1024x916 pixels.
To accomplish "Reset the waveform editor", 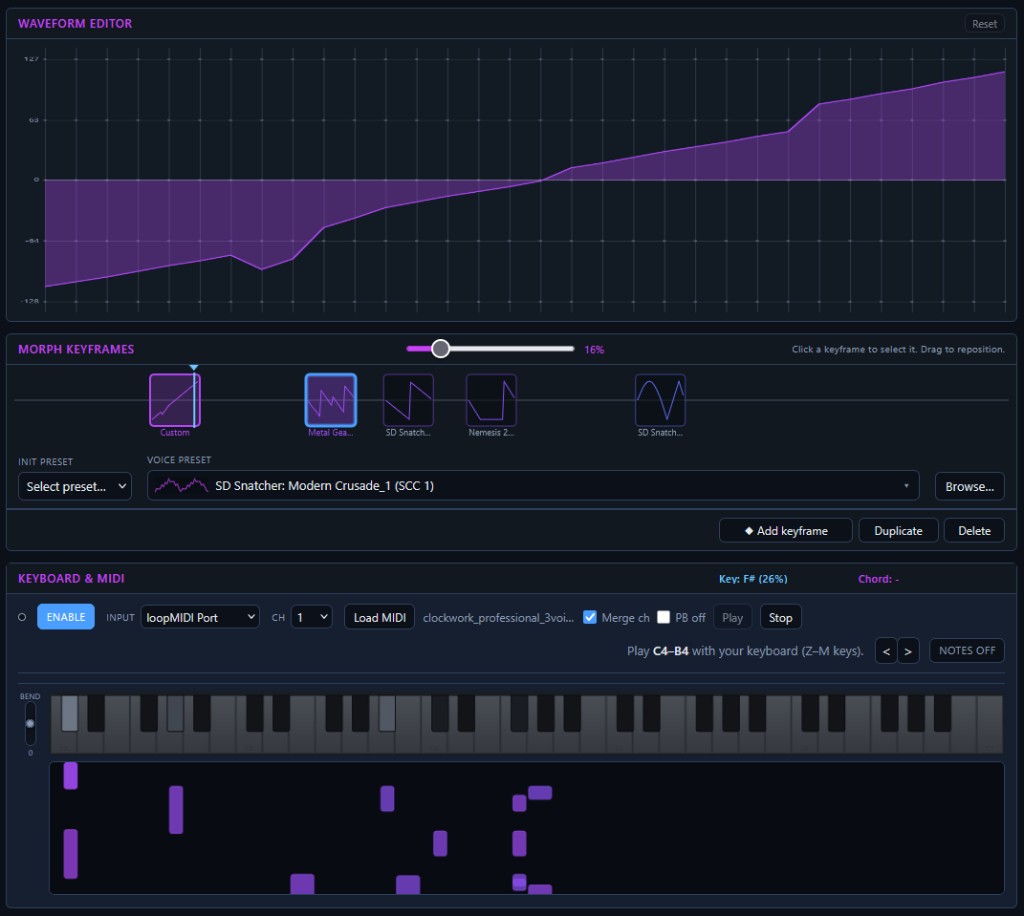I will point(984,24).
